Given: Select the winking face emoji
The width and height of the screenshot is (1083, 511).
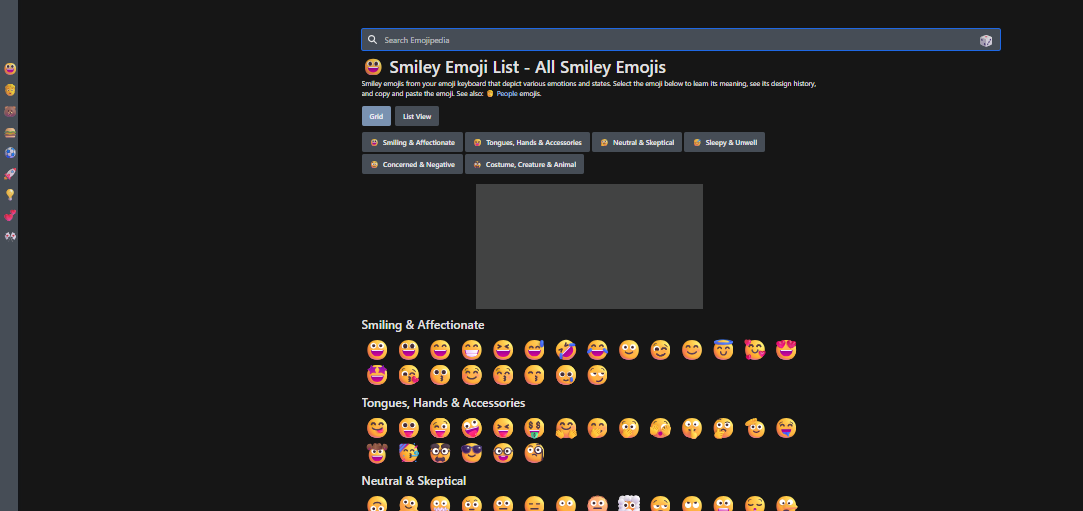Looking at the screenshot, I should [660, 350].
